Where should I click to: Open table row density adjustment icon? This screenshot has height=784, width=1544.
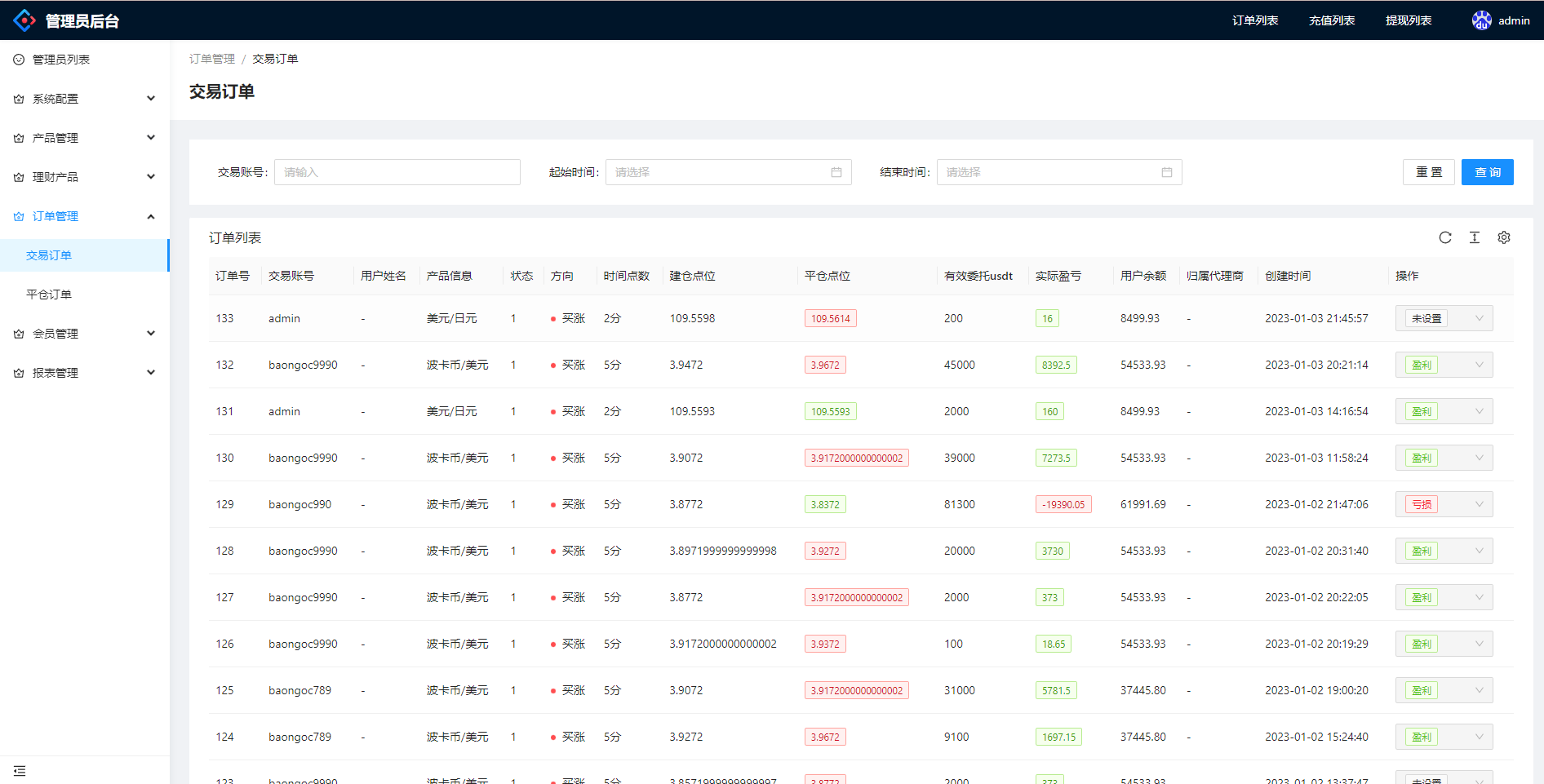(1475, 237)
